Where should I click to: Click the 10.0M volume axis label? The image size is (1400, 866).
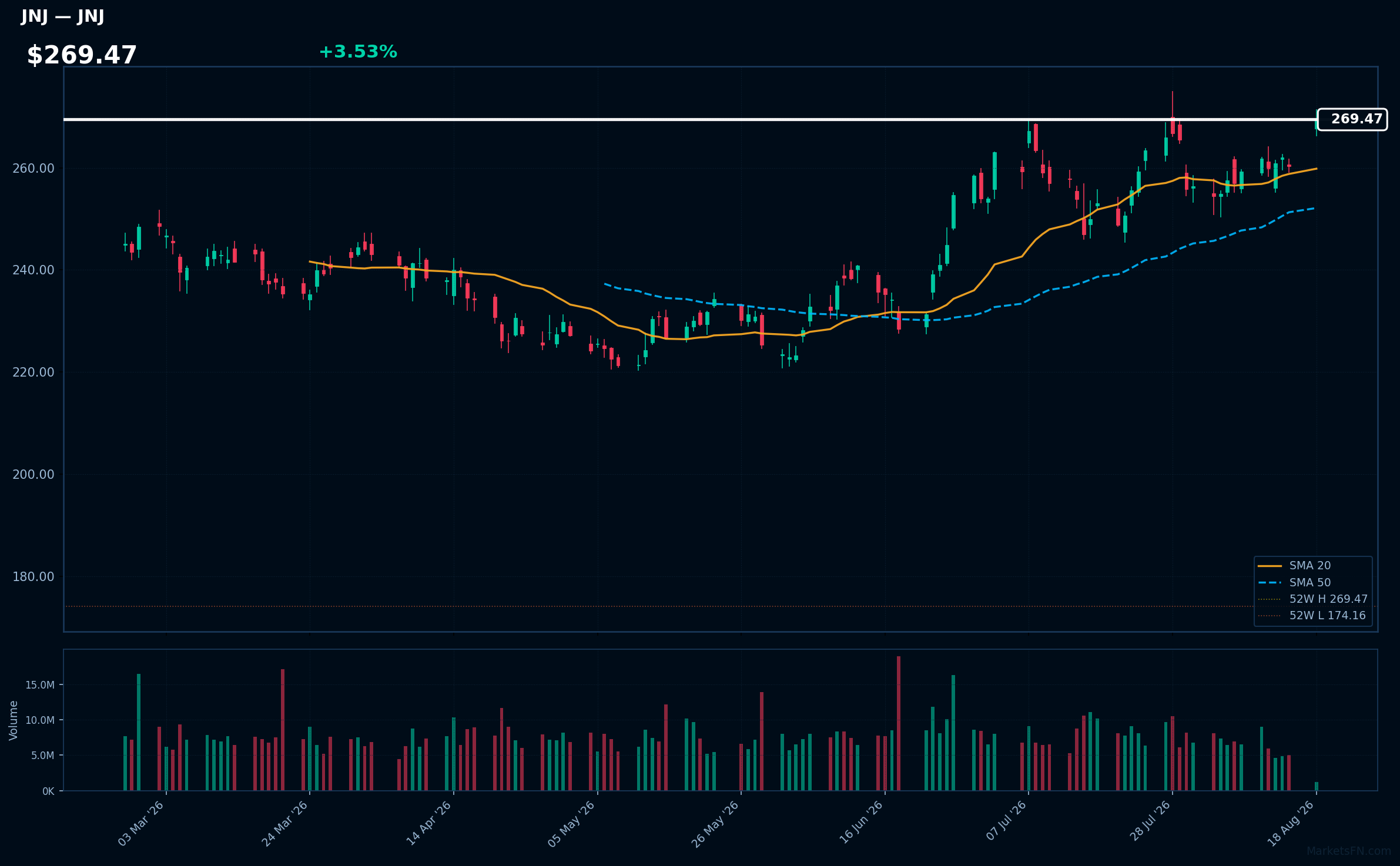pos(40,720)
